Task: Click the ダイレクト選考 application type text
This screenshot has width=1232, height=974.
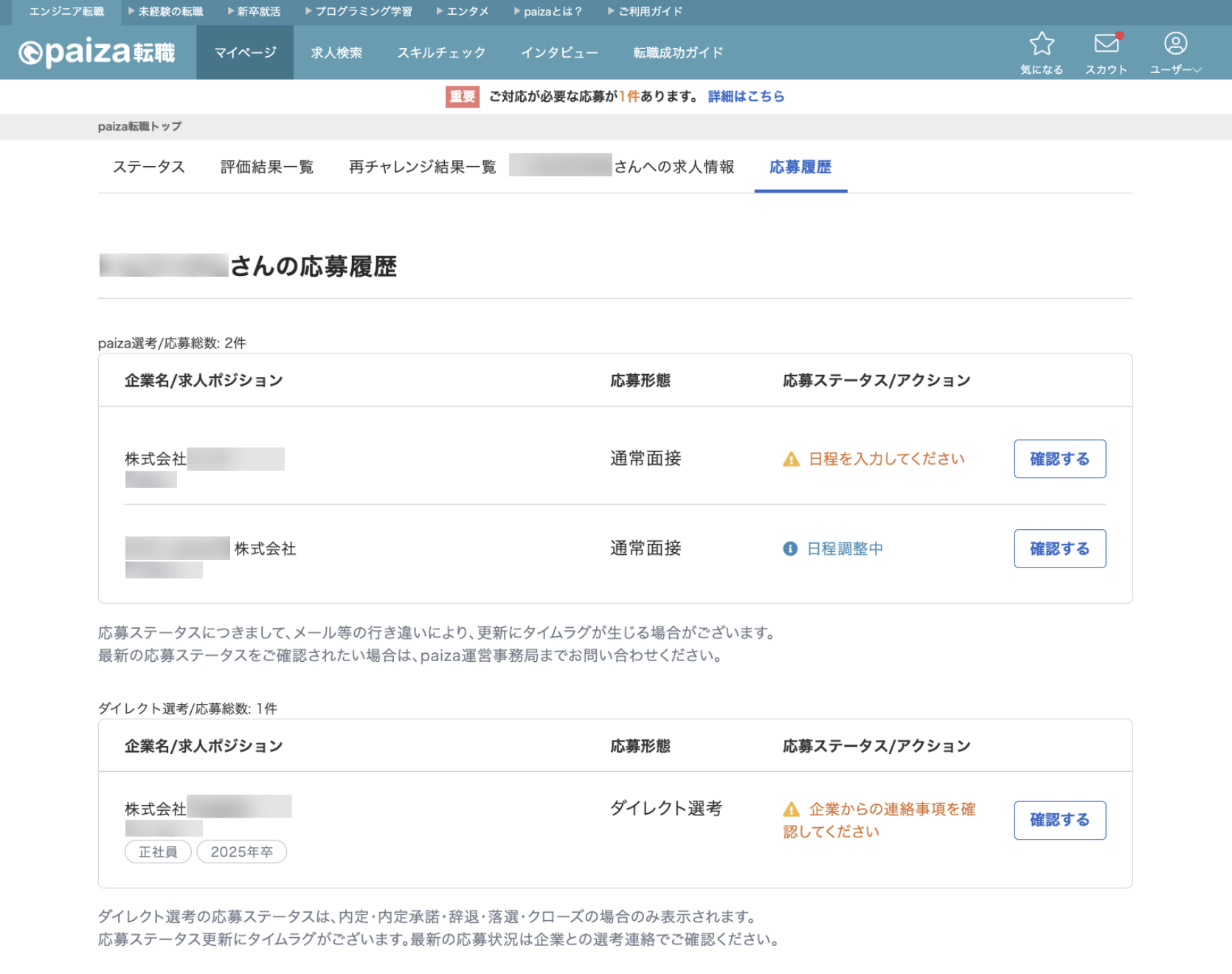Action: [665, 808]
